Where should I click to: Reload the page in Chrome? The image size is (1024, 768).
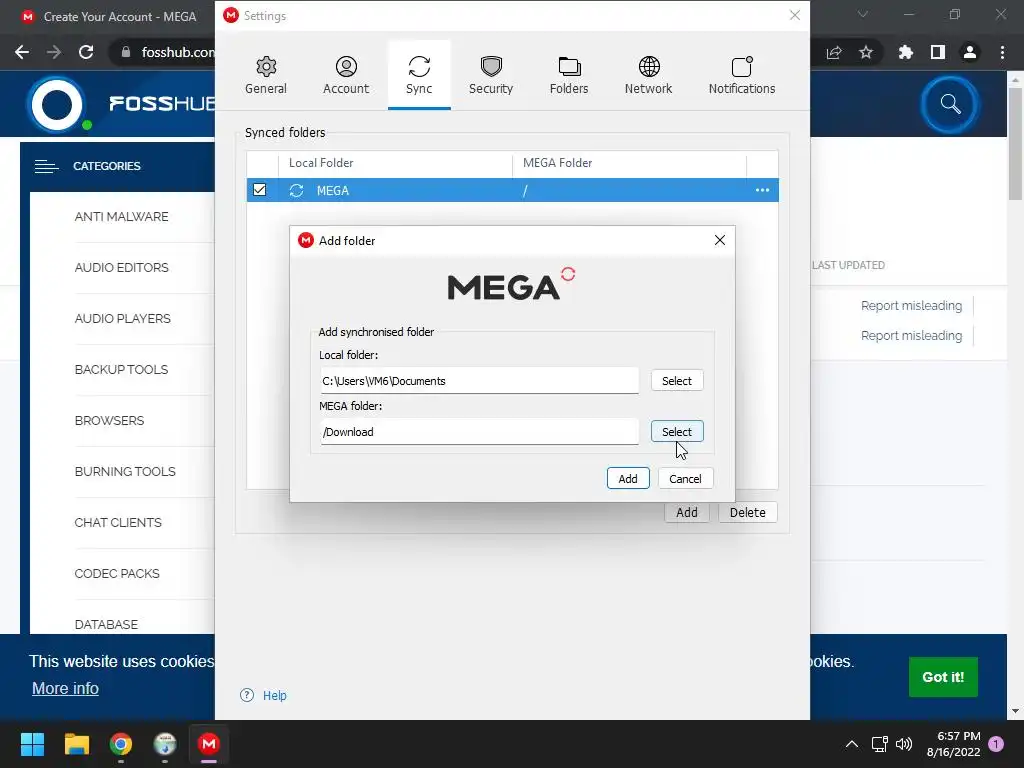86,52
